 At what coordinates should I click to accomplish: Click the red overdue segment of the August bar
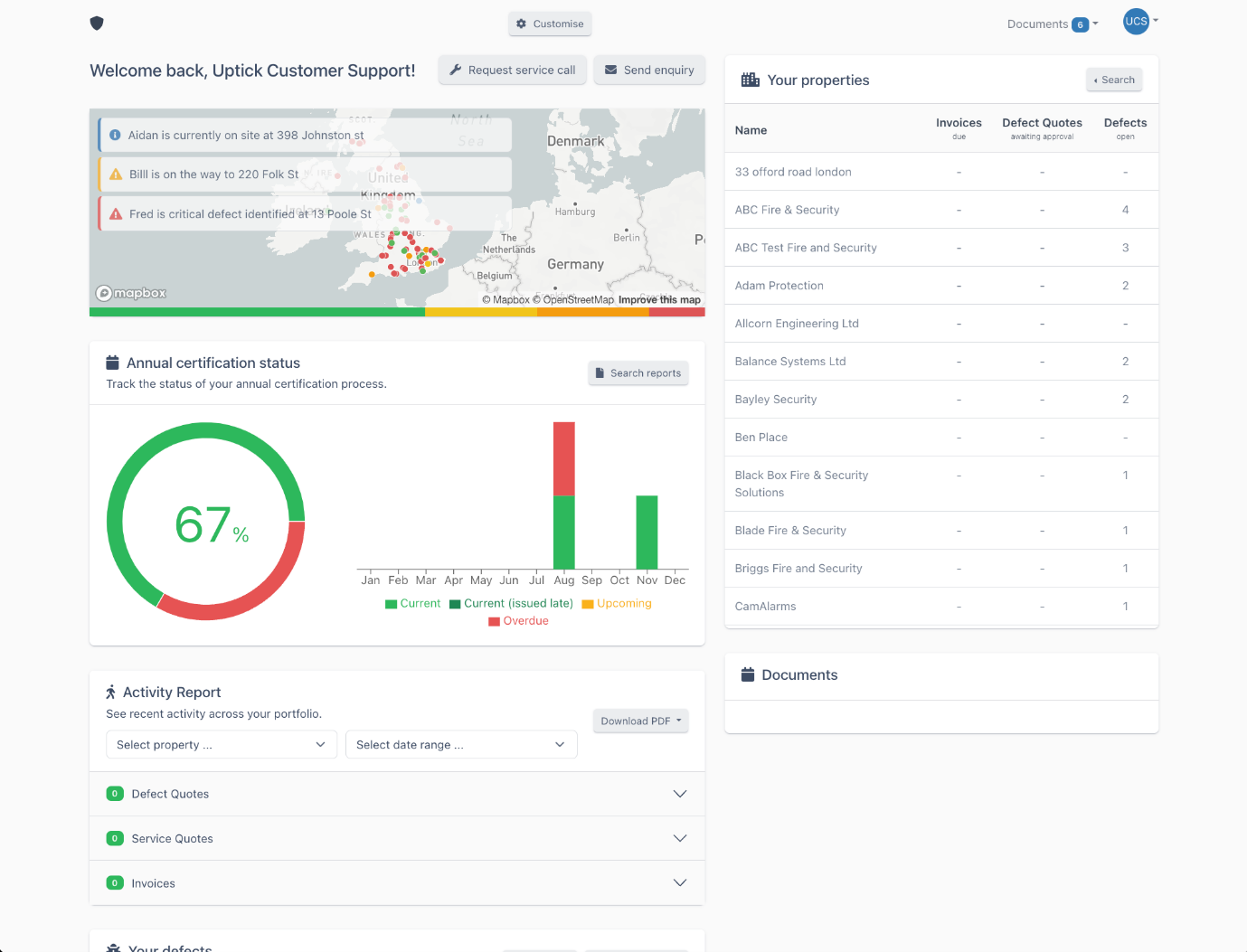coord(564,459)
